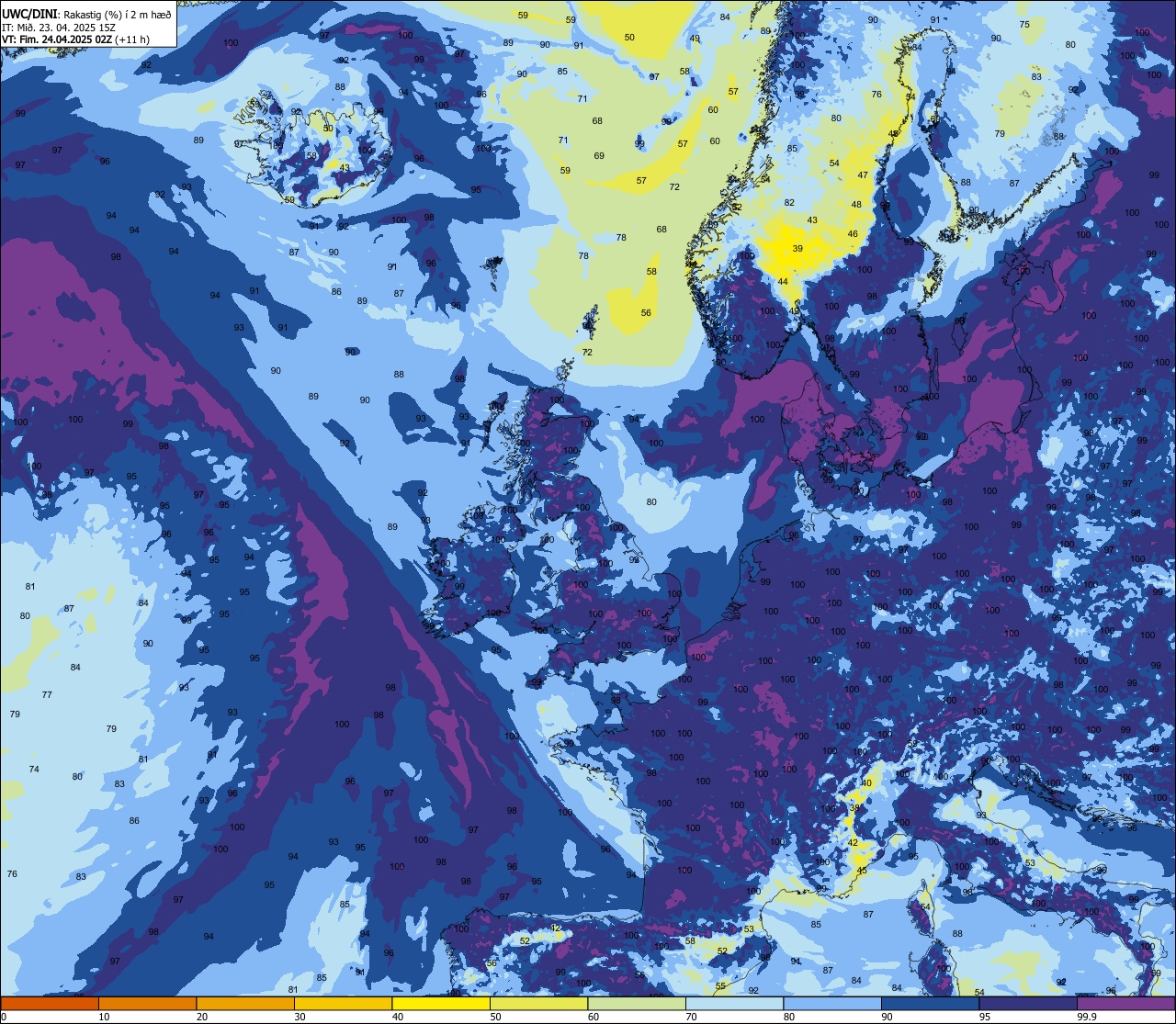The height and width of the screenshot is (1024, 1176).
Task: Click the 'VT: Fim. 24.04.2025 02Z (+11 h)' line
Action: click(x=75, y=39)
